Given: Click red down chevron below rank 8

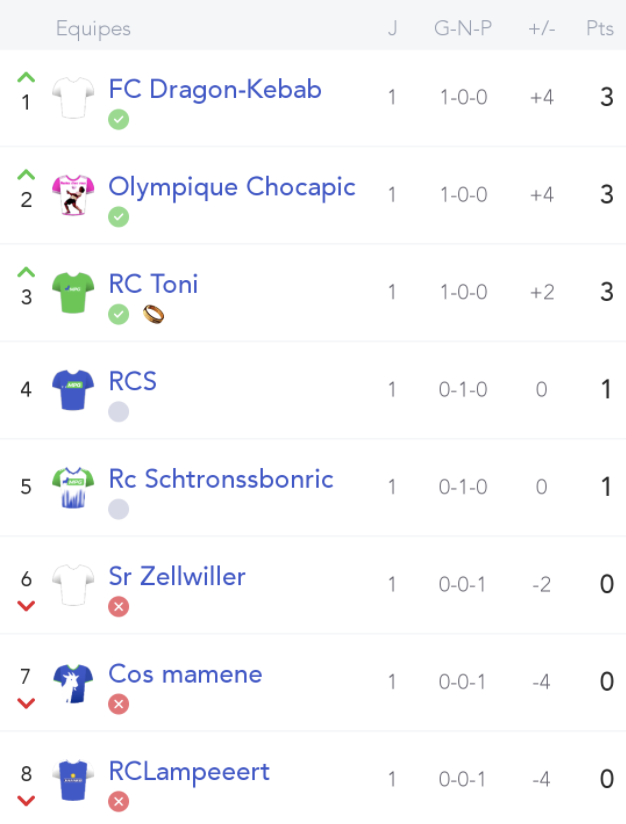Looking at the screenshot, I should coord(26,800).
